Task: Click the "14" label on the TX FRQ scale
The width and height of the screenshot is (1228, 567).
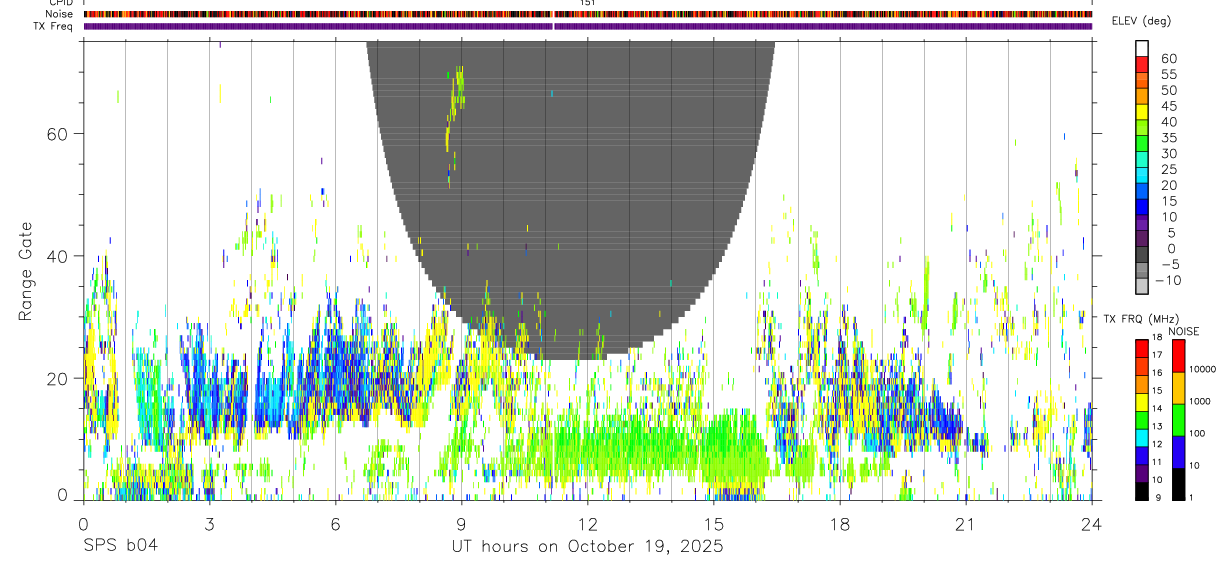Action: pos(1159,408)
